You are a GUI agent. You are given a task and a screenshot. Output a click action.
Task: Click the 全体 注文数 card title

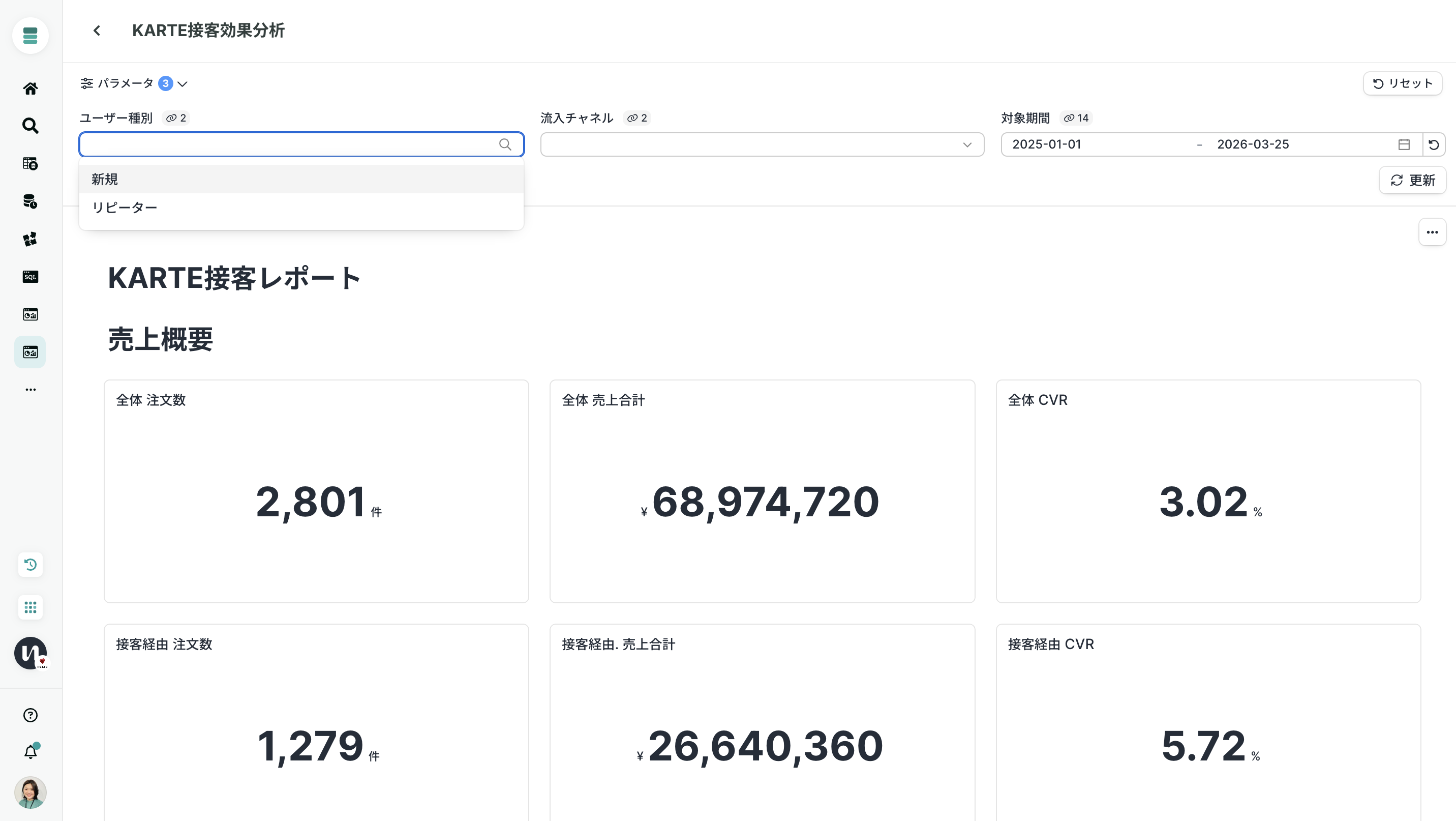click(151, 400)
